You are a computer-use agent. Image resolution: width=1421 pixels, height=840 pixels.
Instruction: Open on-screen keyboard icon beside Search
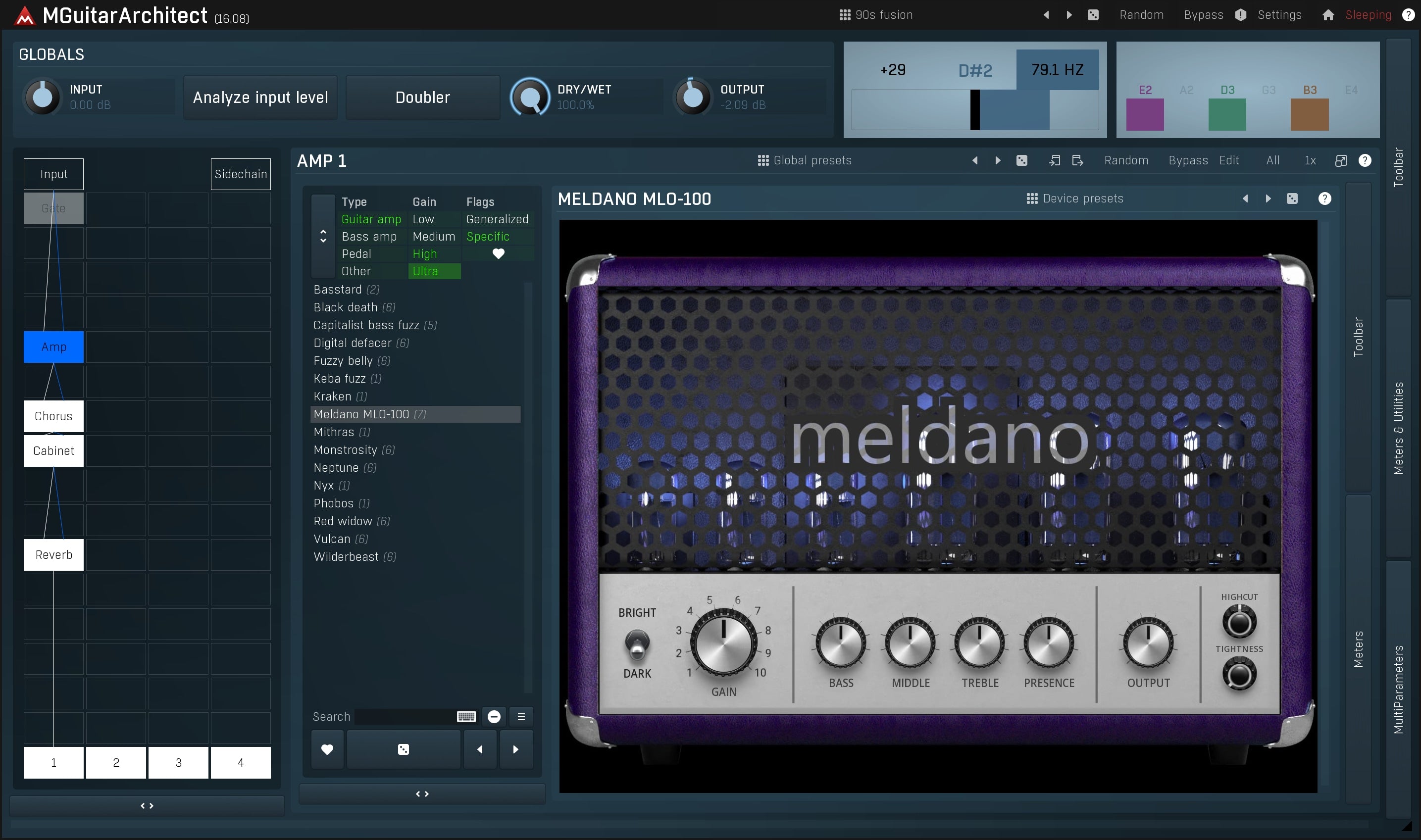pyautogui.click(x=465, y=717)
